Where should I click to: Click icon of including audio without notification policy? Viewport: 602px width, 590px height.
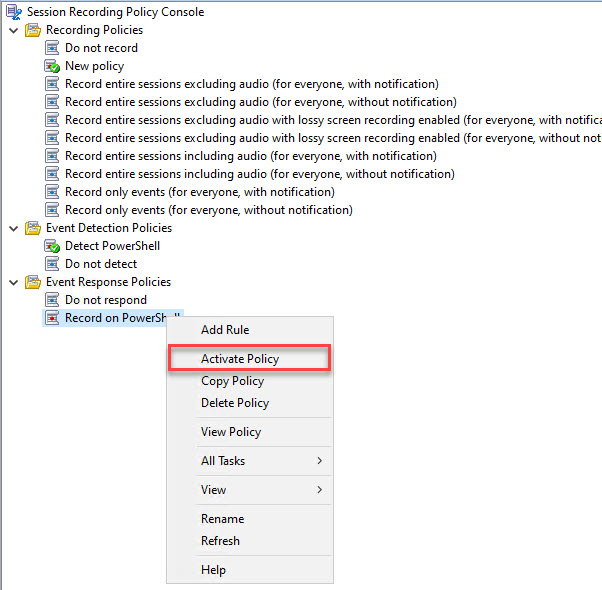[x=52, y=174]
